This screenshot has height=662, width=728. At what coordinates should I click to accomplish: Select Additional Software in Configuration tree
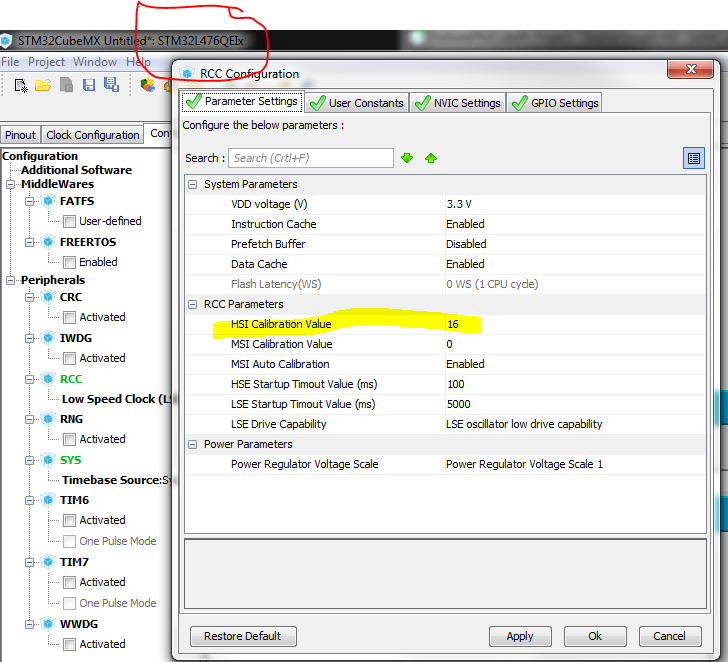[x=77, y=170]
